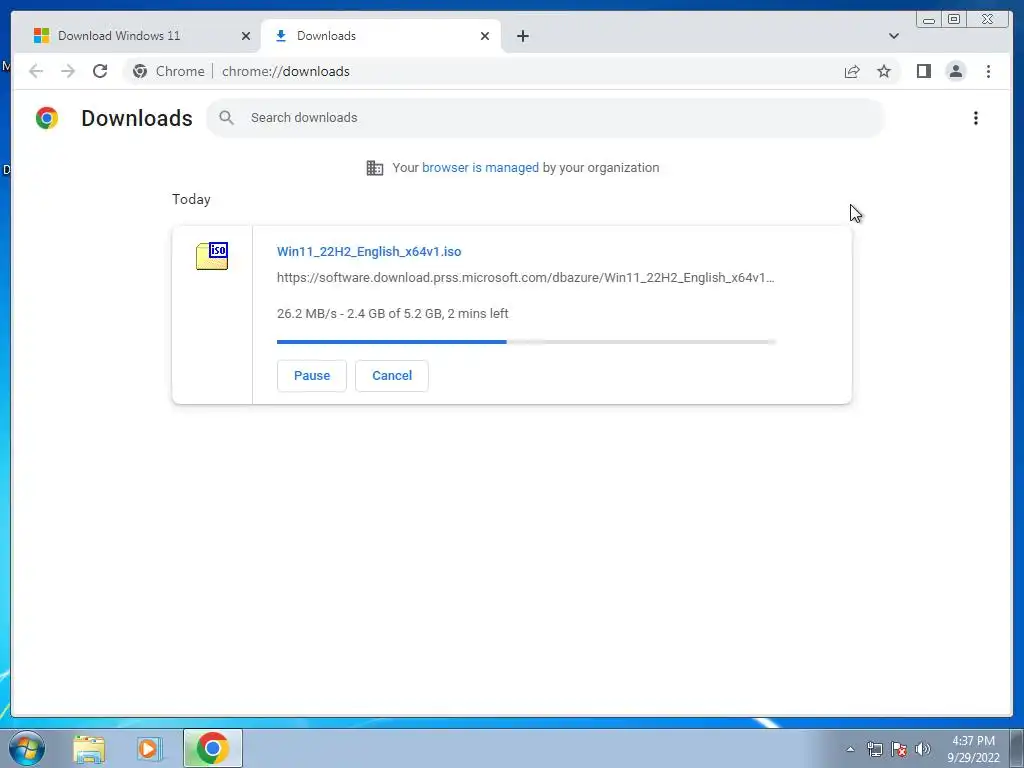Close the Downloads tab
This screenshot has height=768, width=1024.
point(485,36)
